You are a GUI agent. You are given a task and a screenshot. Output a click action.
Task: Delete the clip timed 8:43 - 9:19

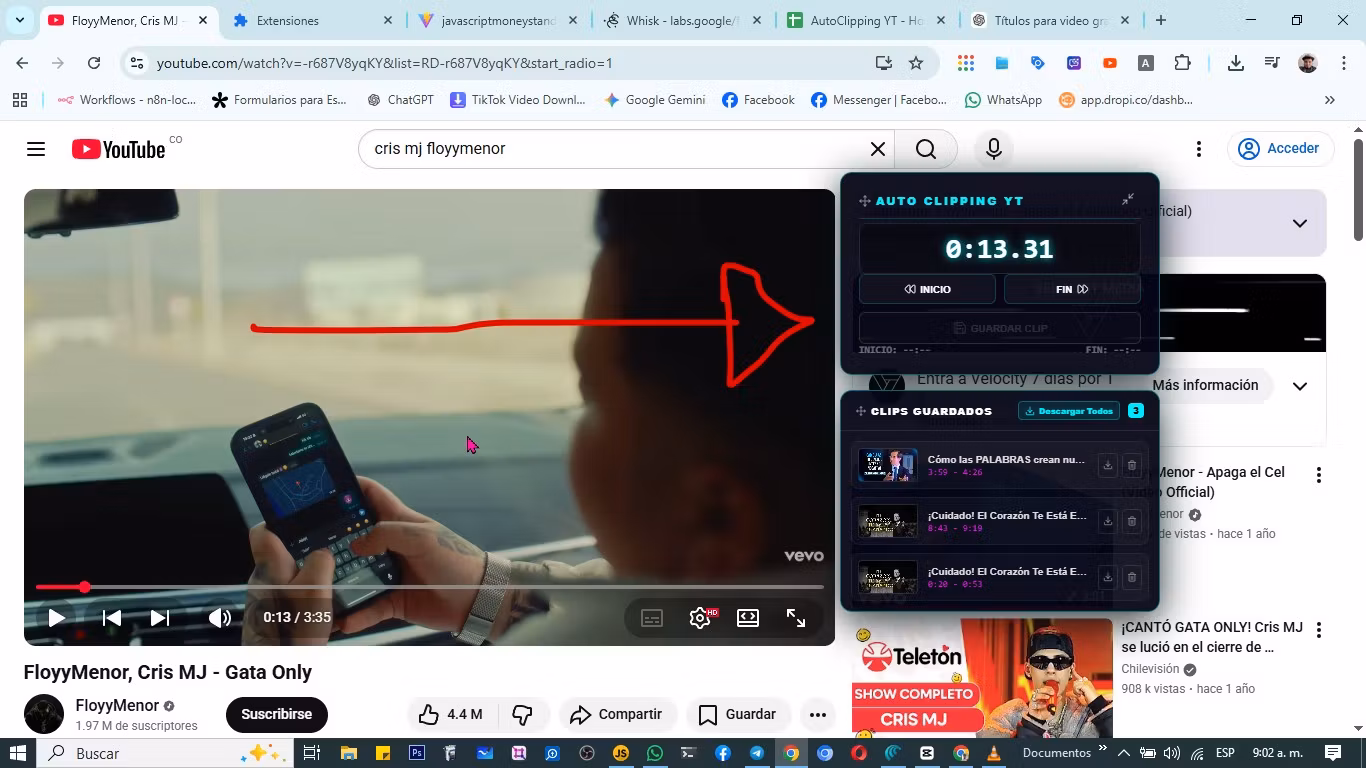1132,521
